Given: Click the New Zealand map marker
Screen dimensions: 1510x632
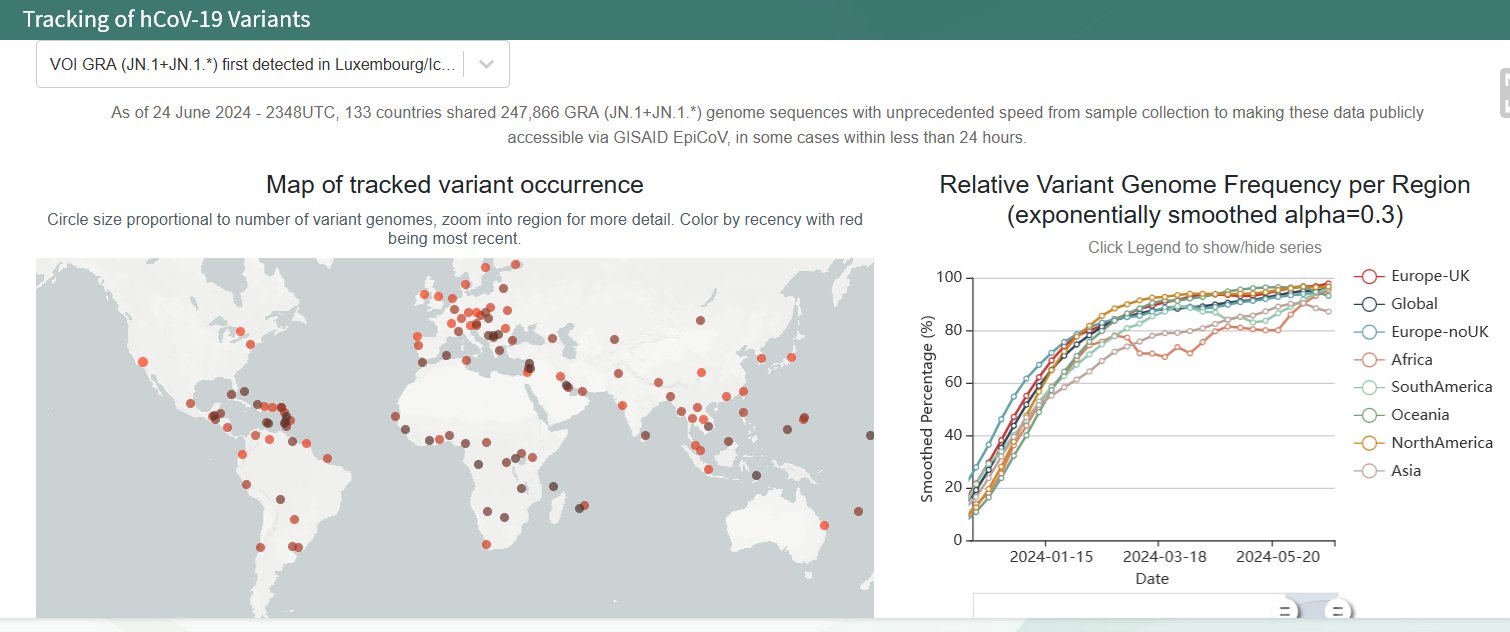Looking at the screenshot, I should point(858,511).
